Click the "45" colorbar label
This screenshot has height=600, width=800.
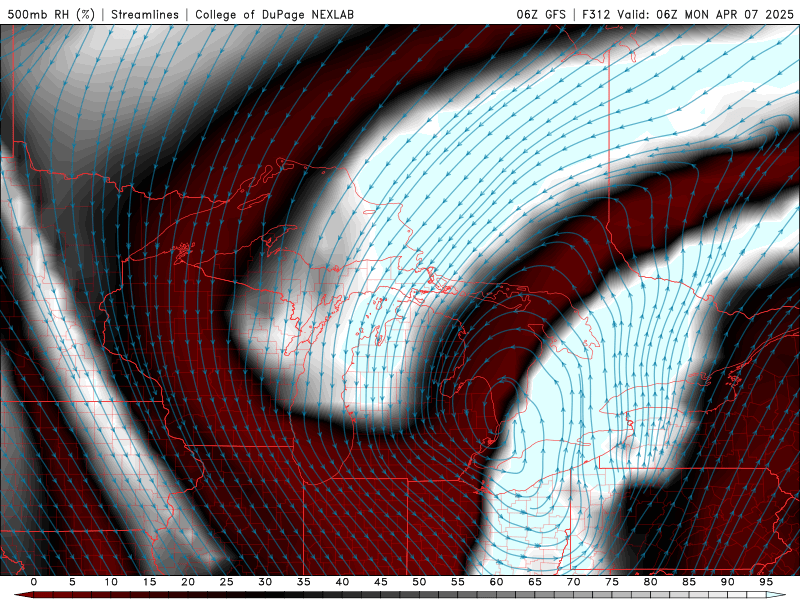coord(381,582)
